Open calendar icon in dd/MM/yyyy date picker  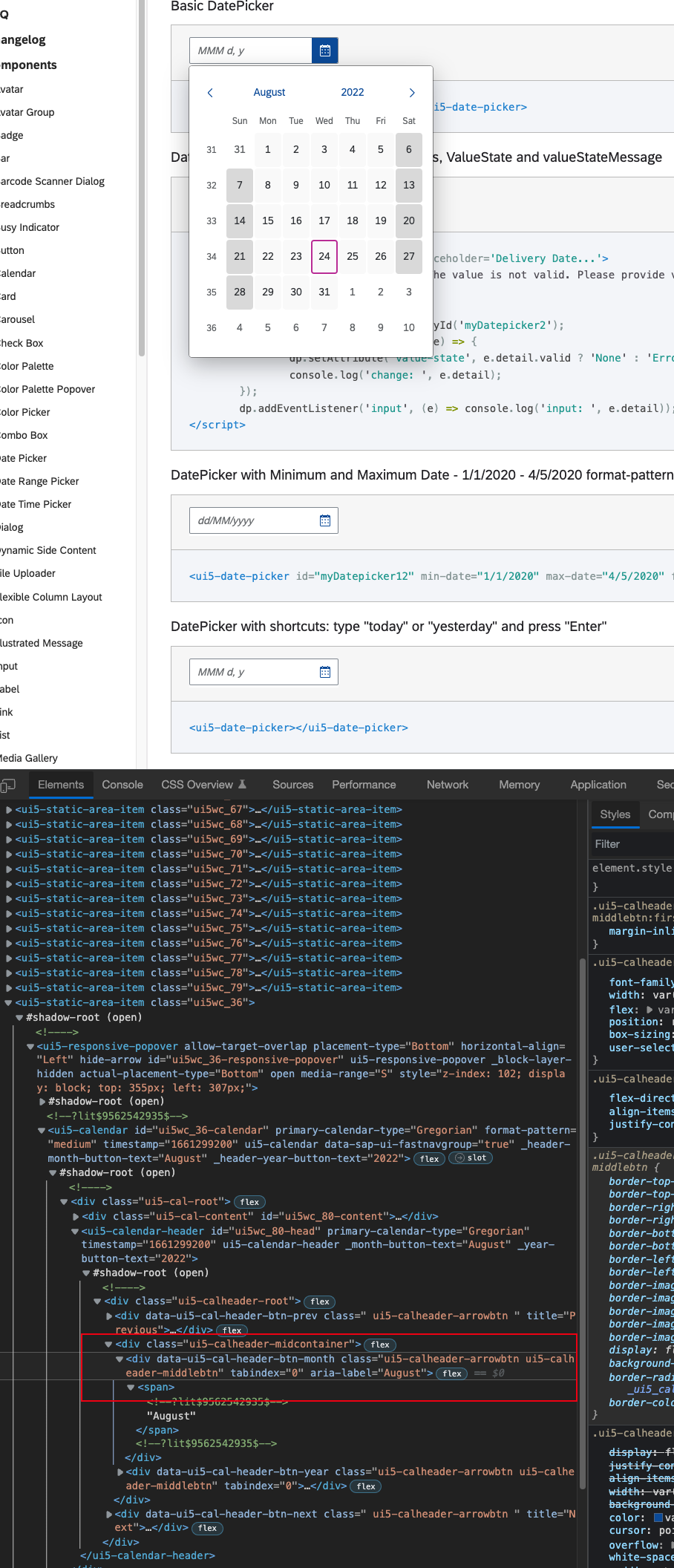click(324, 520)
